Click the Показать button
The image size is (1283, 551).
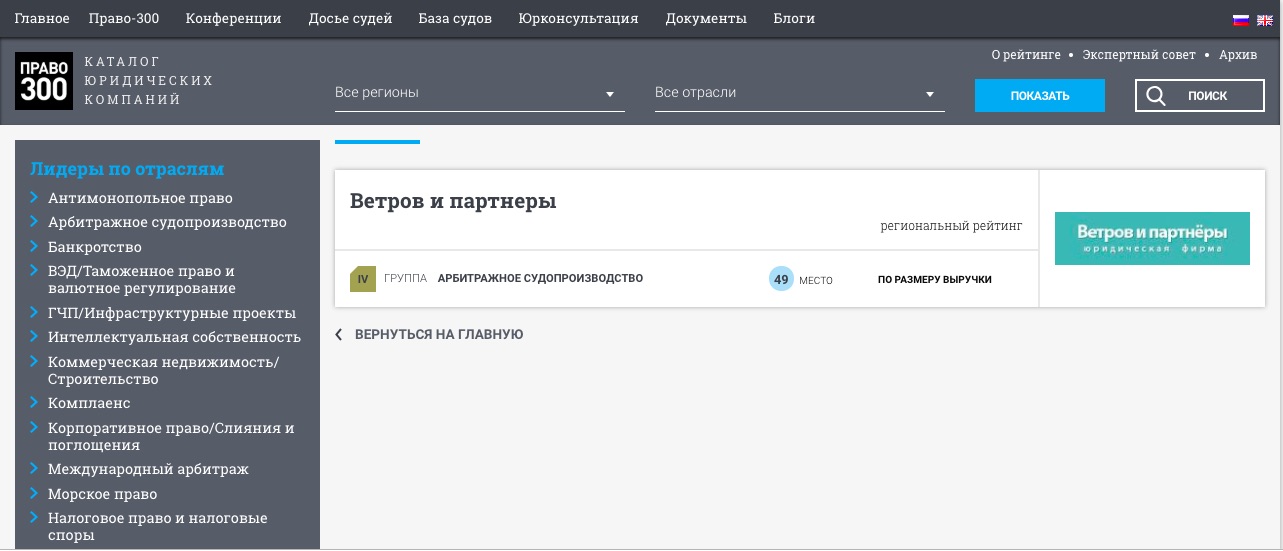click(1040, 96)
